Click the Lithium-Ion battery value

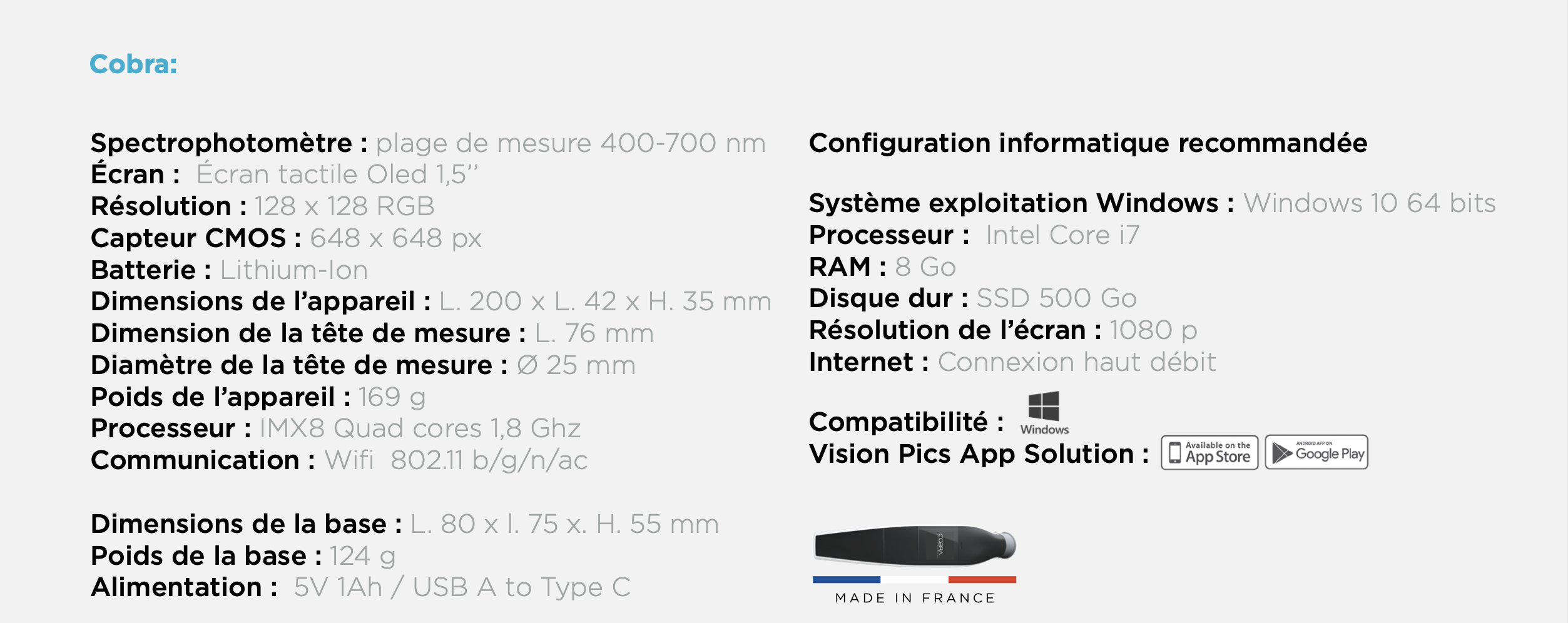[293, 270]
